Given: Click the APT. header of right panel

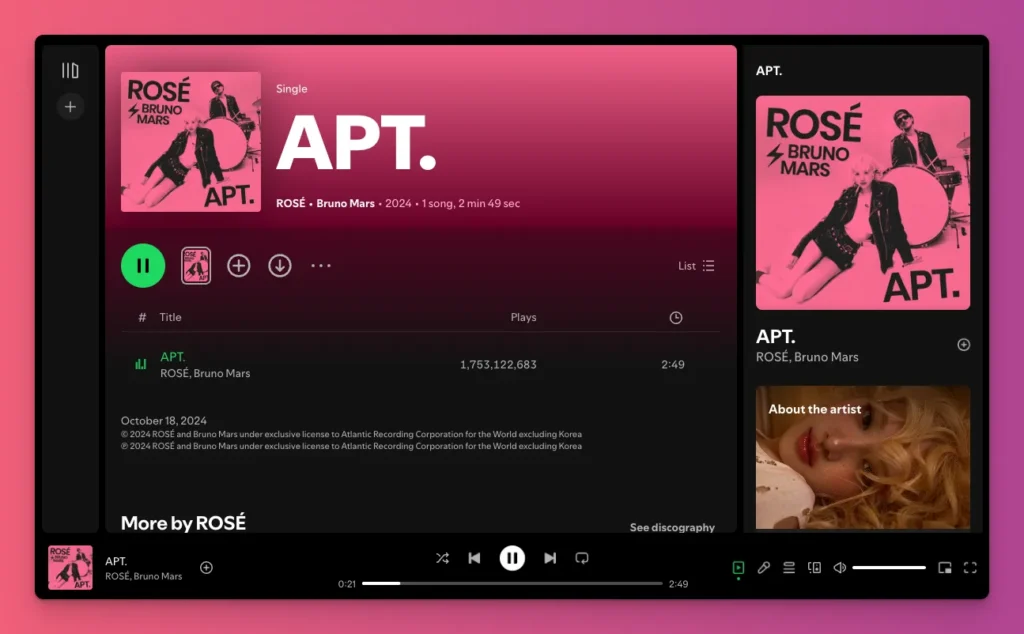Looking at the screenshot, I should [769, 71].
